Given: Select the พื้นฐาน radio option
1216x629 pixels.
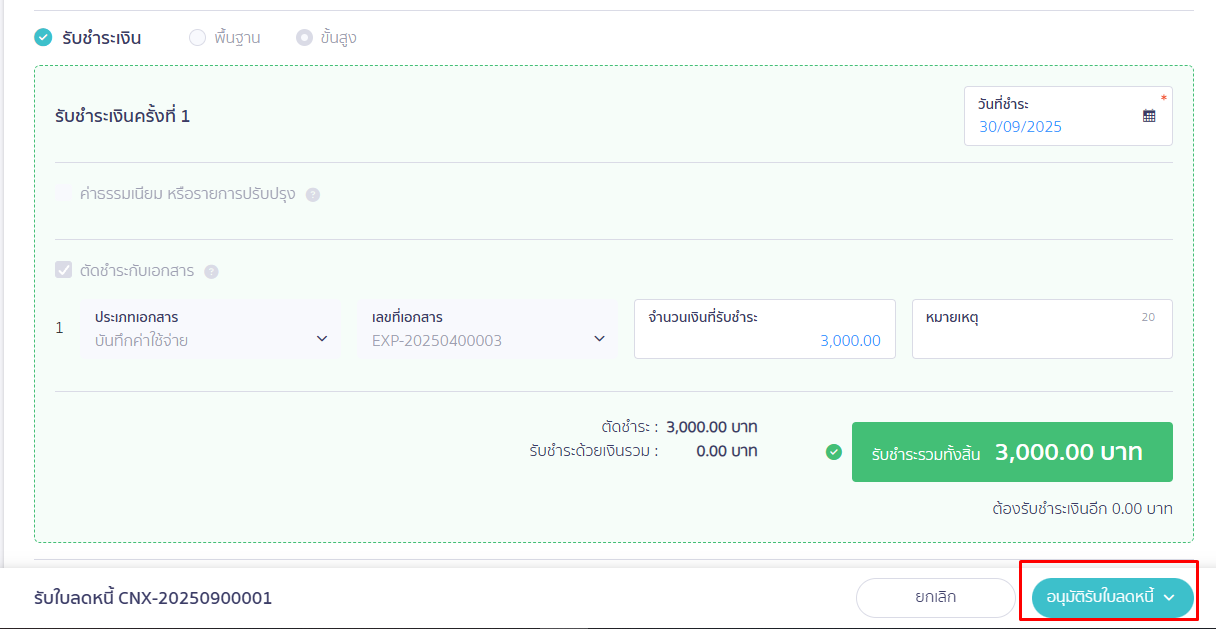Looking at the screenshot, I should [197, 38].
